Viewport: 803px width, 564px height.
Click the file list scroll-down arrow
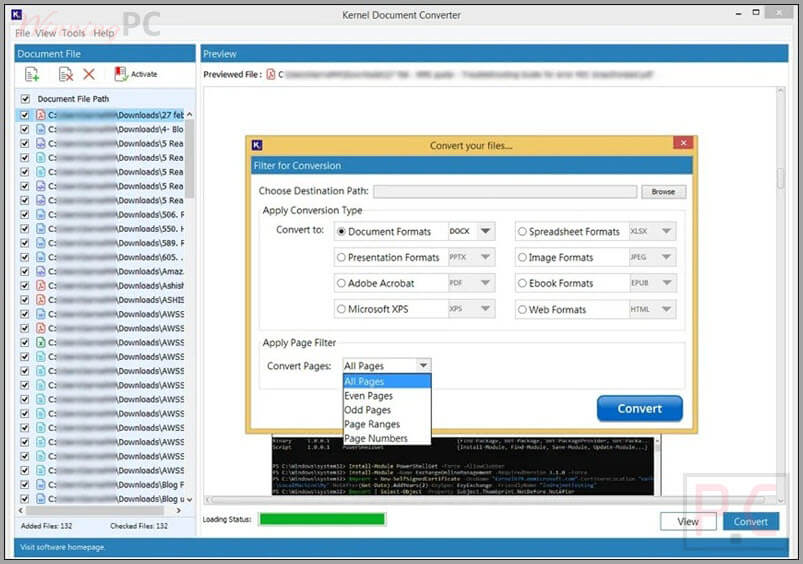(x=189, y=499)
